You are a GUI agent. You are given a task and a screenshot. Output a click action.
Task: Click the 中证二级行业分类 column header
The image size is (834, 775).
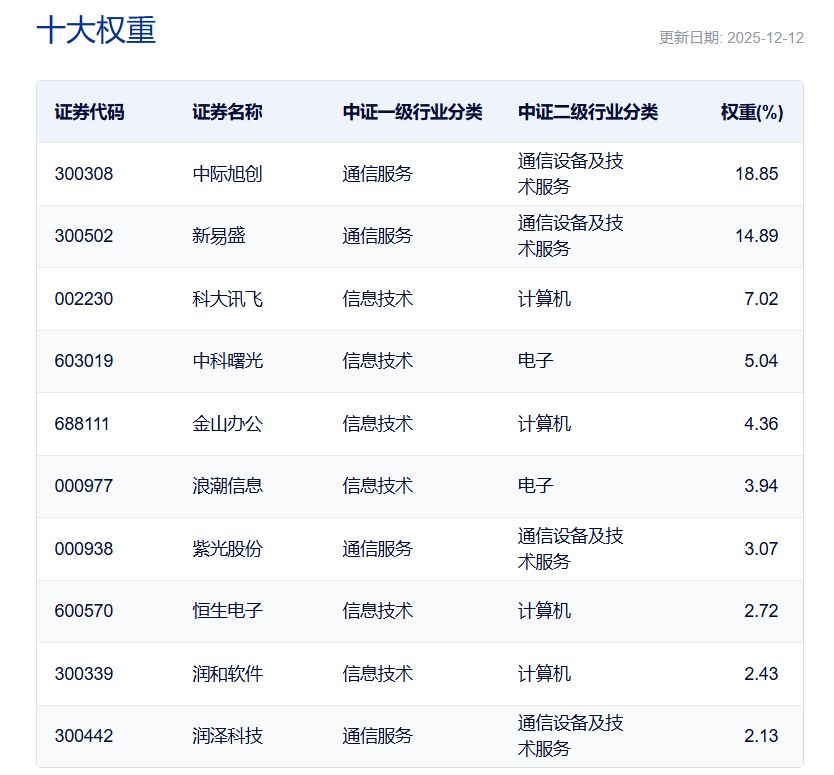[x=588, y=112]
